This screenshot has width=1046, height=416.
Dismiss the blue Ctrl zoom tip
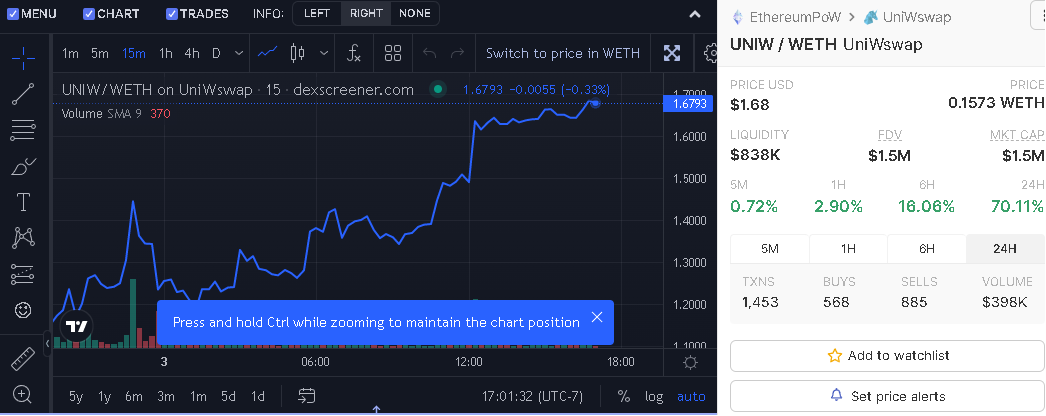click(x=597, y=317)
